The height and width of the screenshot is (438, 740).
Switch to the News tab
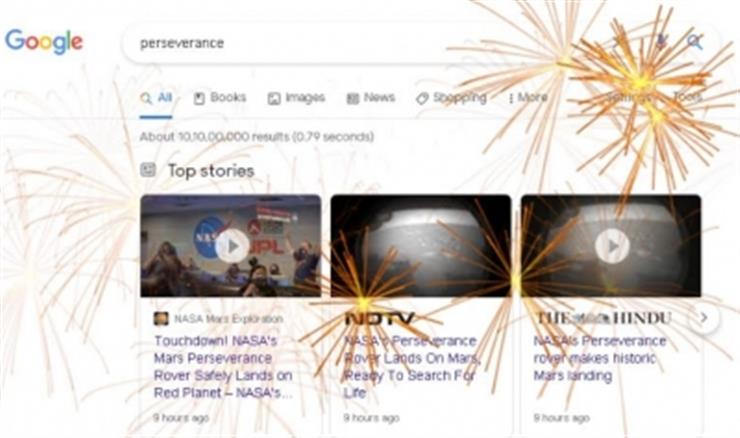click(371, 98)
